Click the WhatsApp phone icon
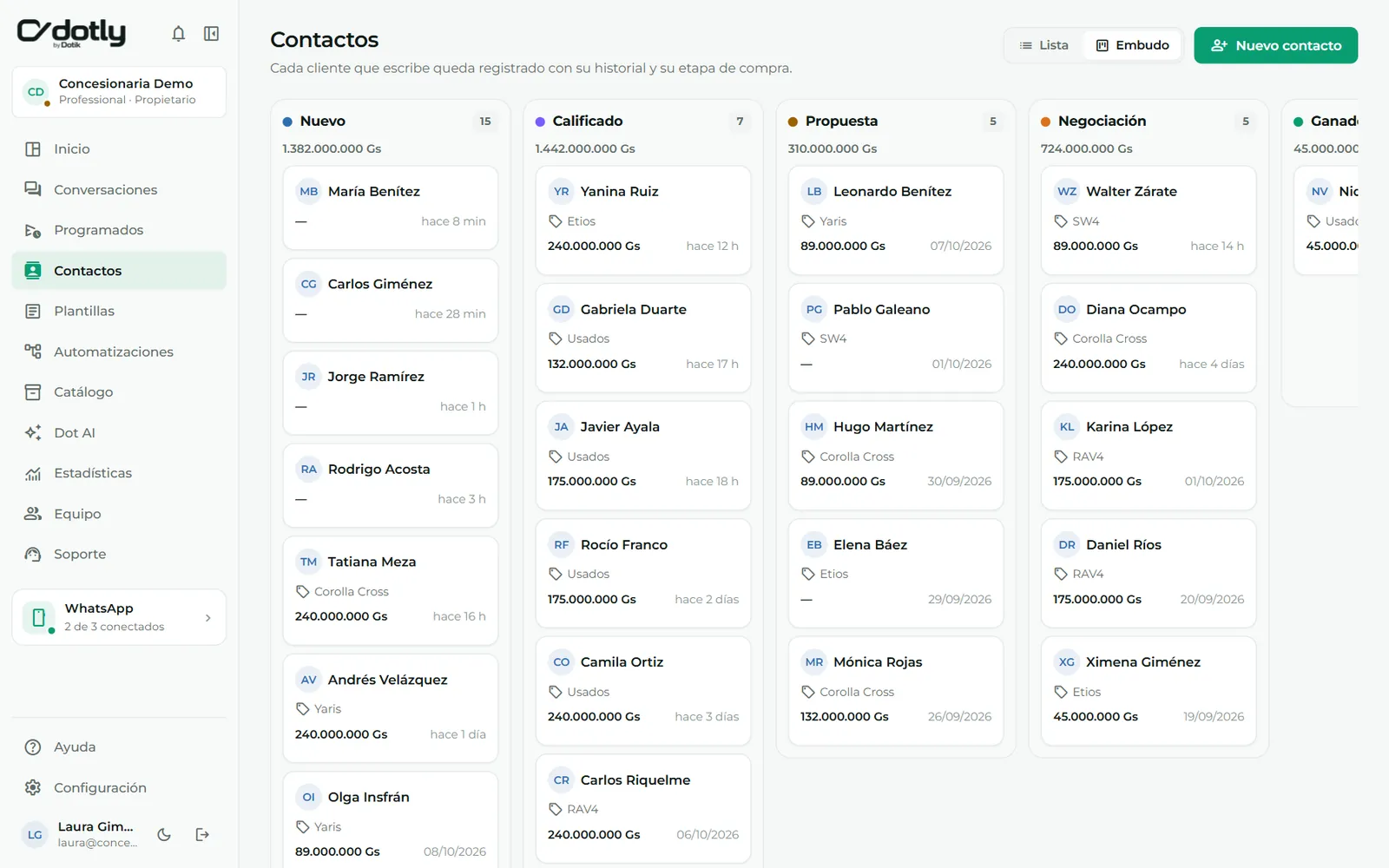 (x=38, y=618)
